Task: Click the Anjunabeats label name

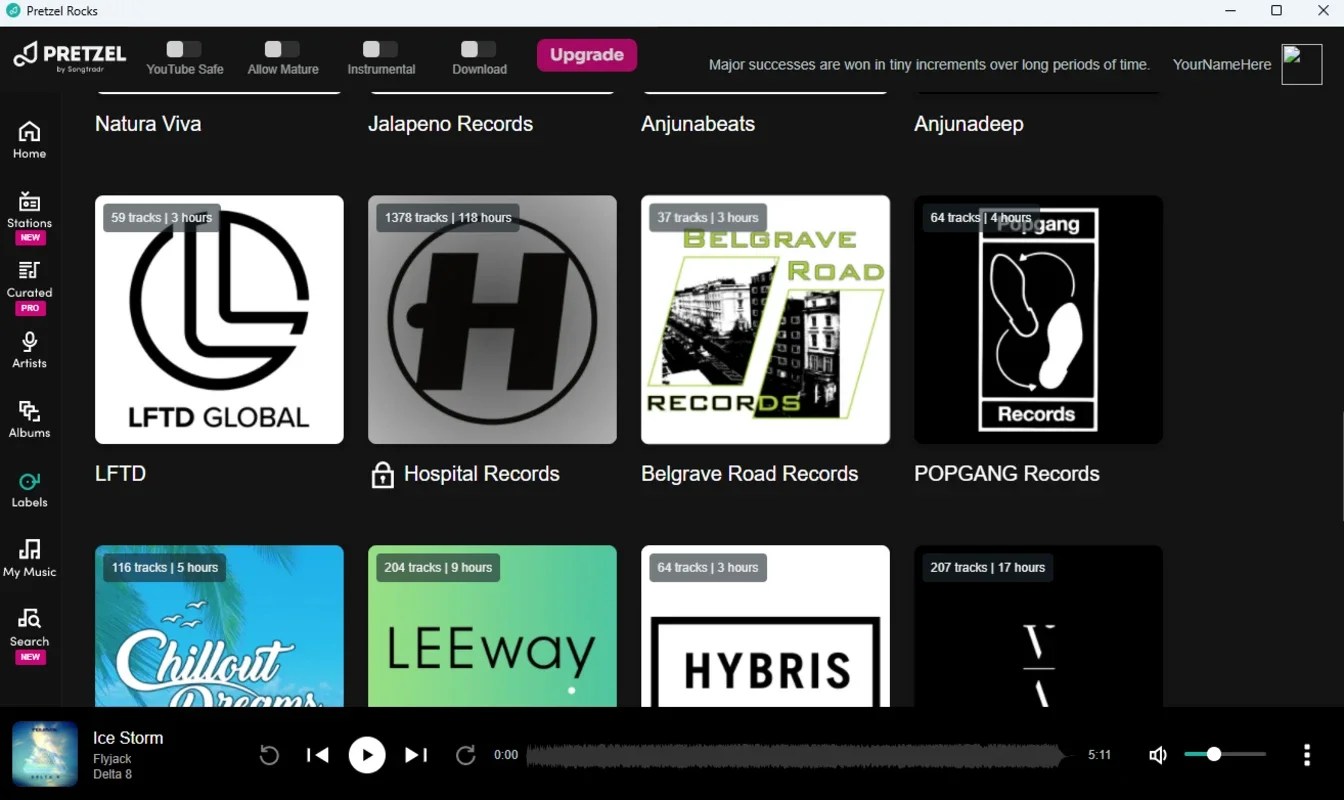Action: click(698, 124)
